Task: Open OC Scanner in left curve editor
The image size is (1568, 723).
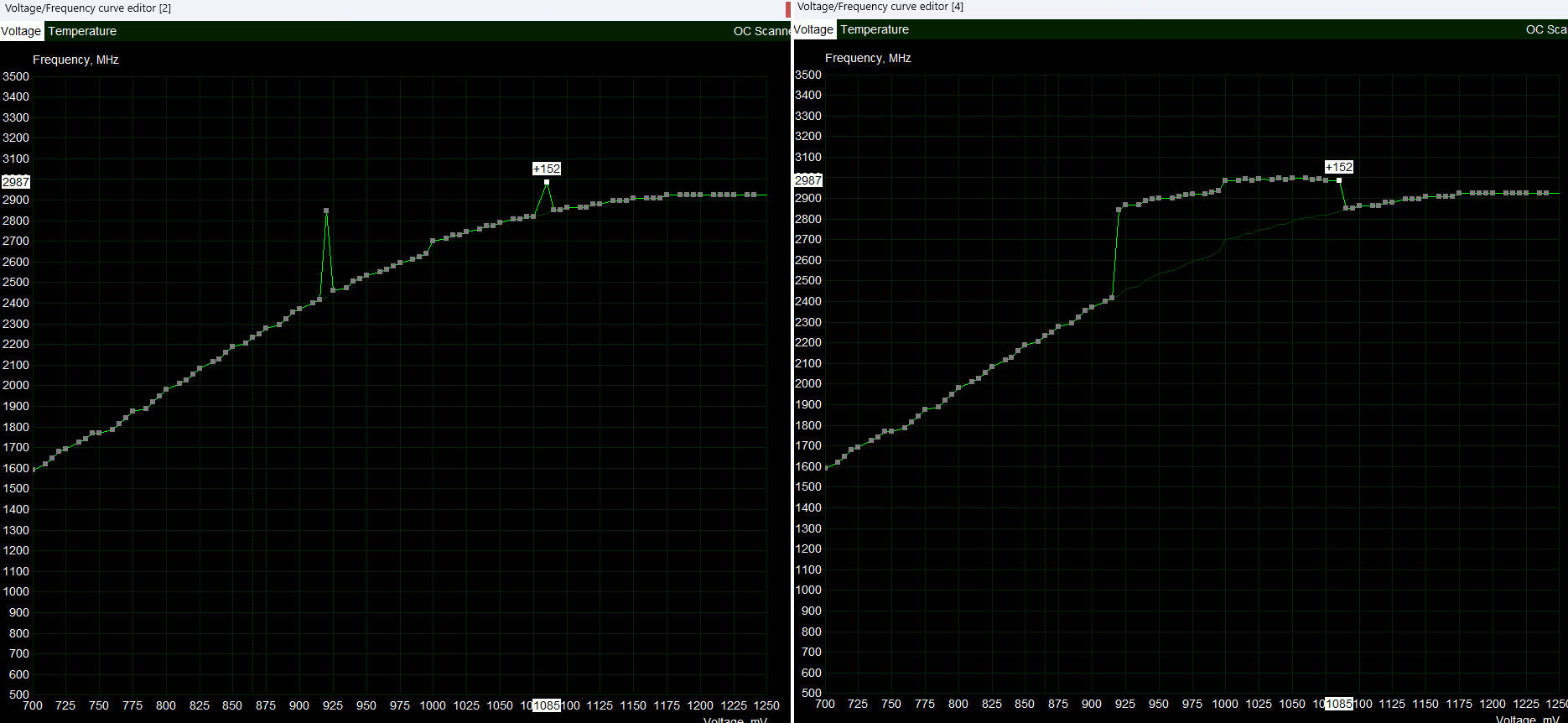Action: [760, 31]
